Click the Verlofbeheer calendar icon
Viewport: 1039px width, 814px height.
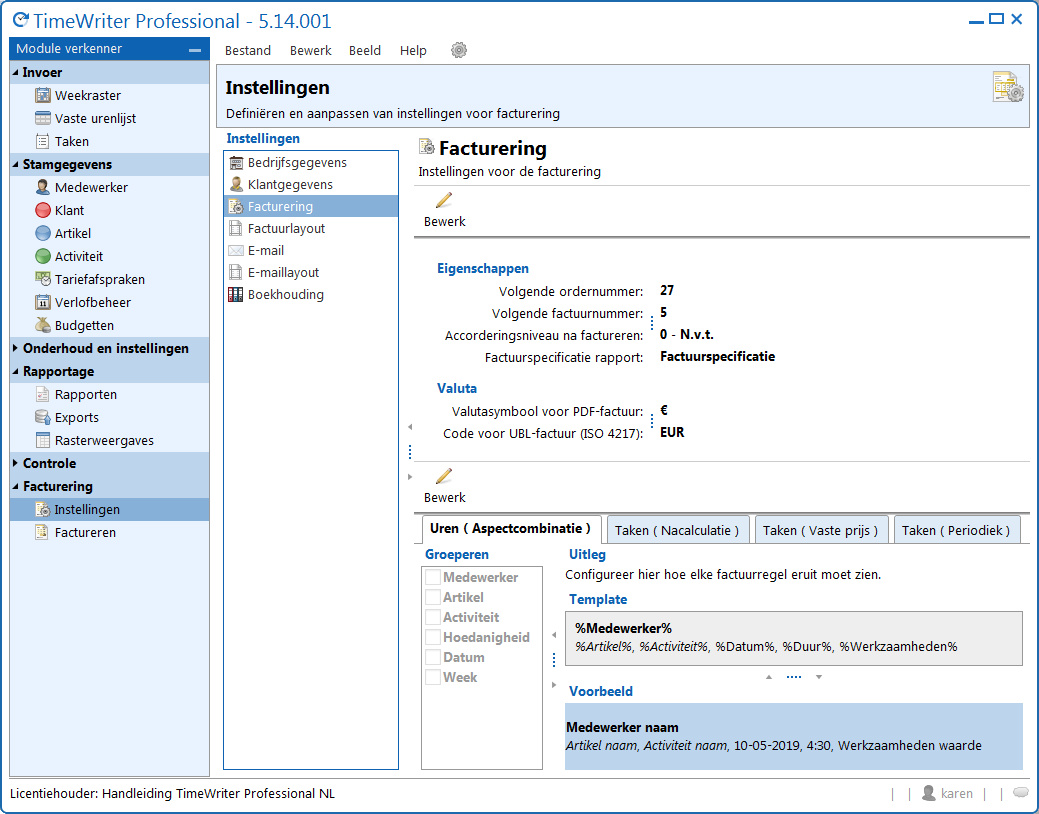42,302
